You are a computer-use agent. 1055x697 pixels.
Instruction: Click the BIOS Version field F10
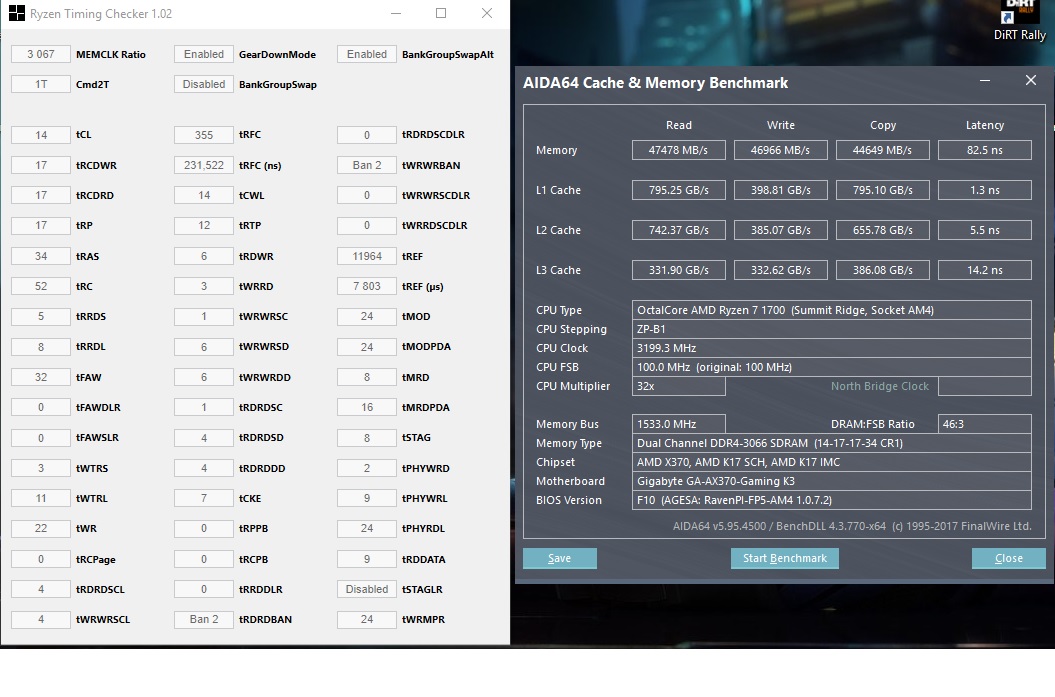pos(832,500)
